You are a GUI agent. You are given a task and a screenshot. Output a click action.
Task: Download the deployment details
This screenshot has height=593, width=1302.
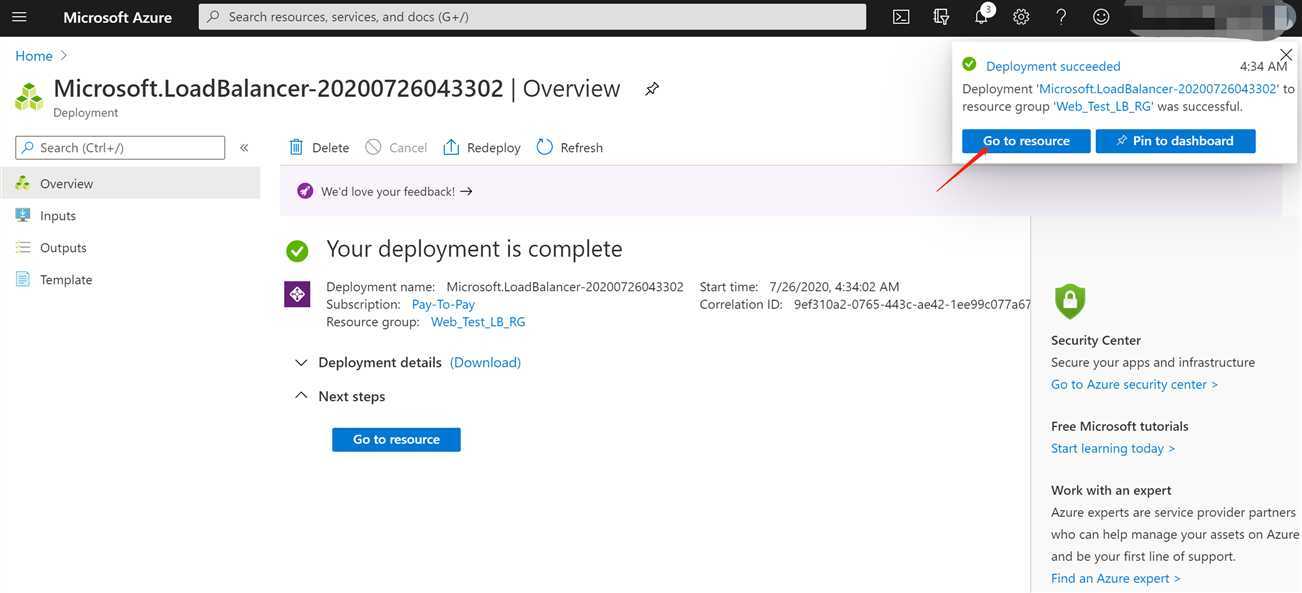click(x=485, y=362)
